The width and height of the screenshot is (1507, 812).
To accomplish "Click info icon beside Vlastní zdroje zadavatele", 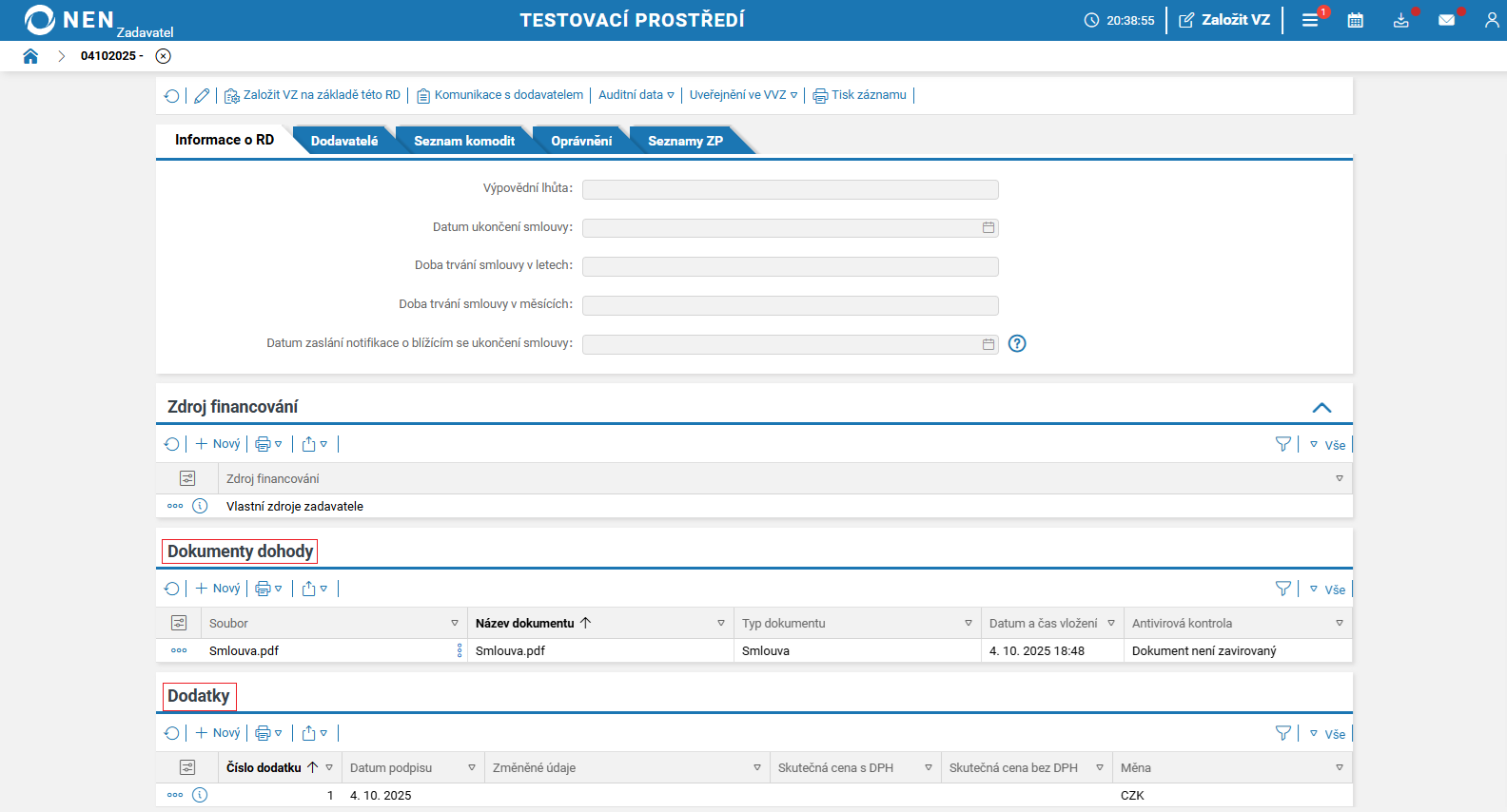I will tap(200, 506).
